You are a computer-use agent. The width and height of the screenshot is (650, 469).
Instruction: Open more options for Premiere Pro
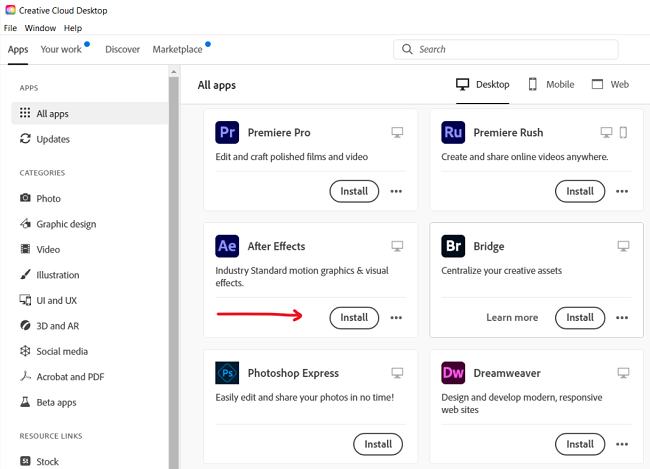pyautogui.click(x=396, y=191)
